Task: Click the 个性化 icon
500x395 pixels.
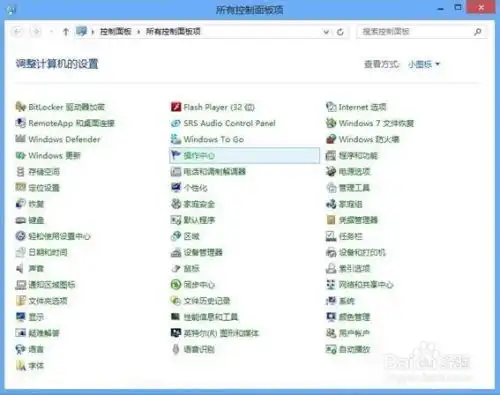Action: pos(176,188)
